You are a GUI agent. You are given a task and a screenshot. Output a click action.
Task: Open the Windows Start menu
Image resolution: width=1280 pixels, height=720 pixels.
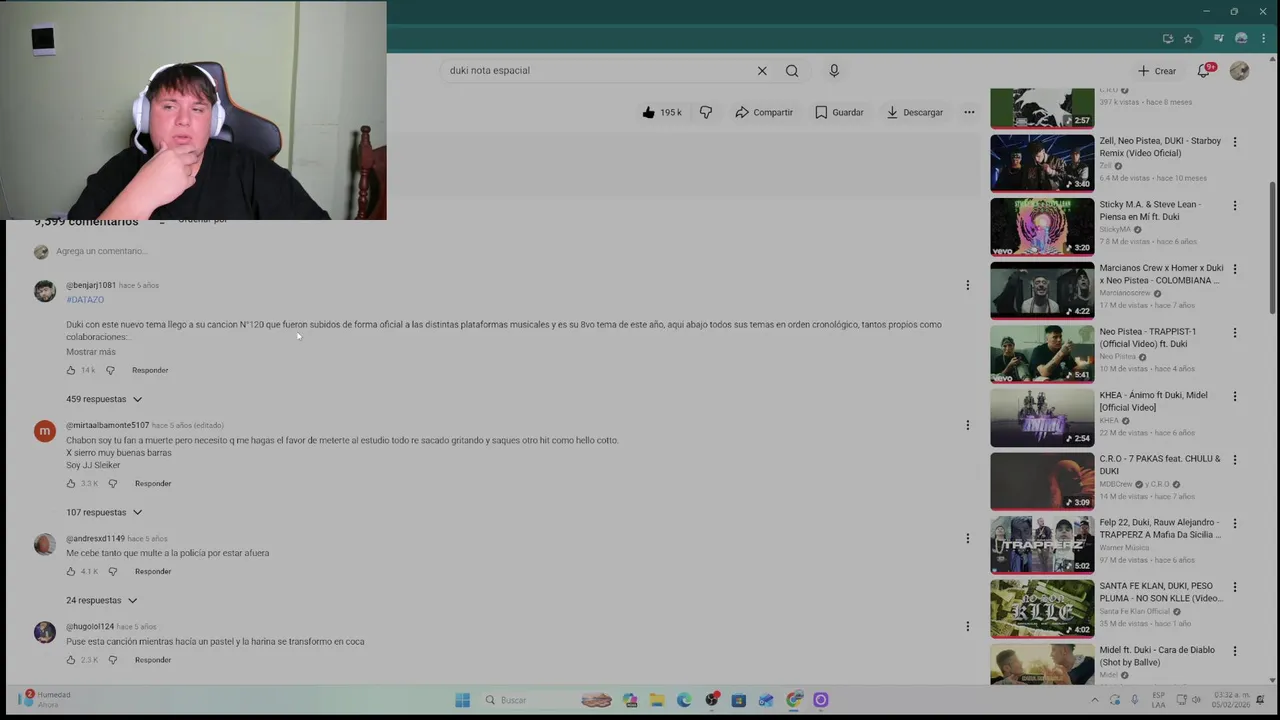click(462, 700)
